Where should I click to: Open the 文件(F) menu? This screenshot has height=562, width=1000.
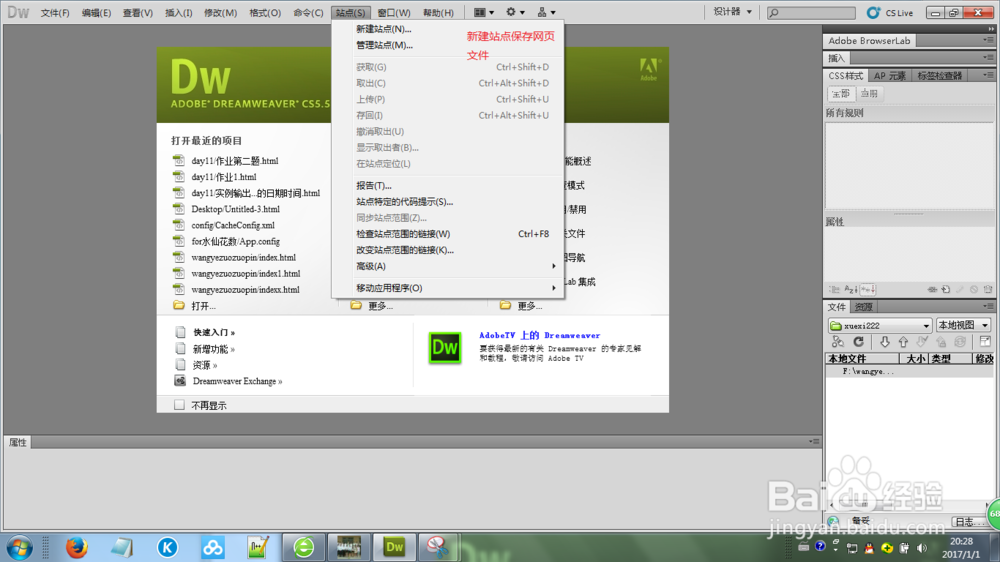55,13
